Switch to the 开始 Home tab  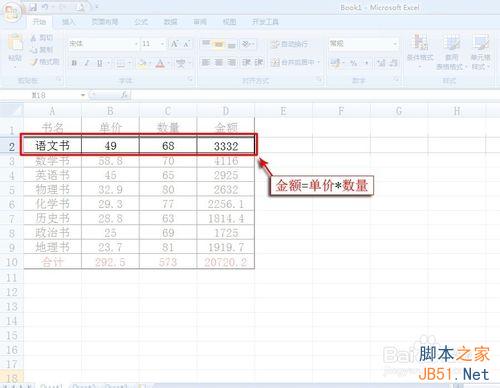pos(39,22)
